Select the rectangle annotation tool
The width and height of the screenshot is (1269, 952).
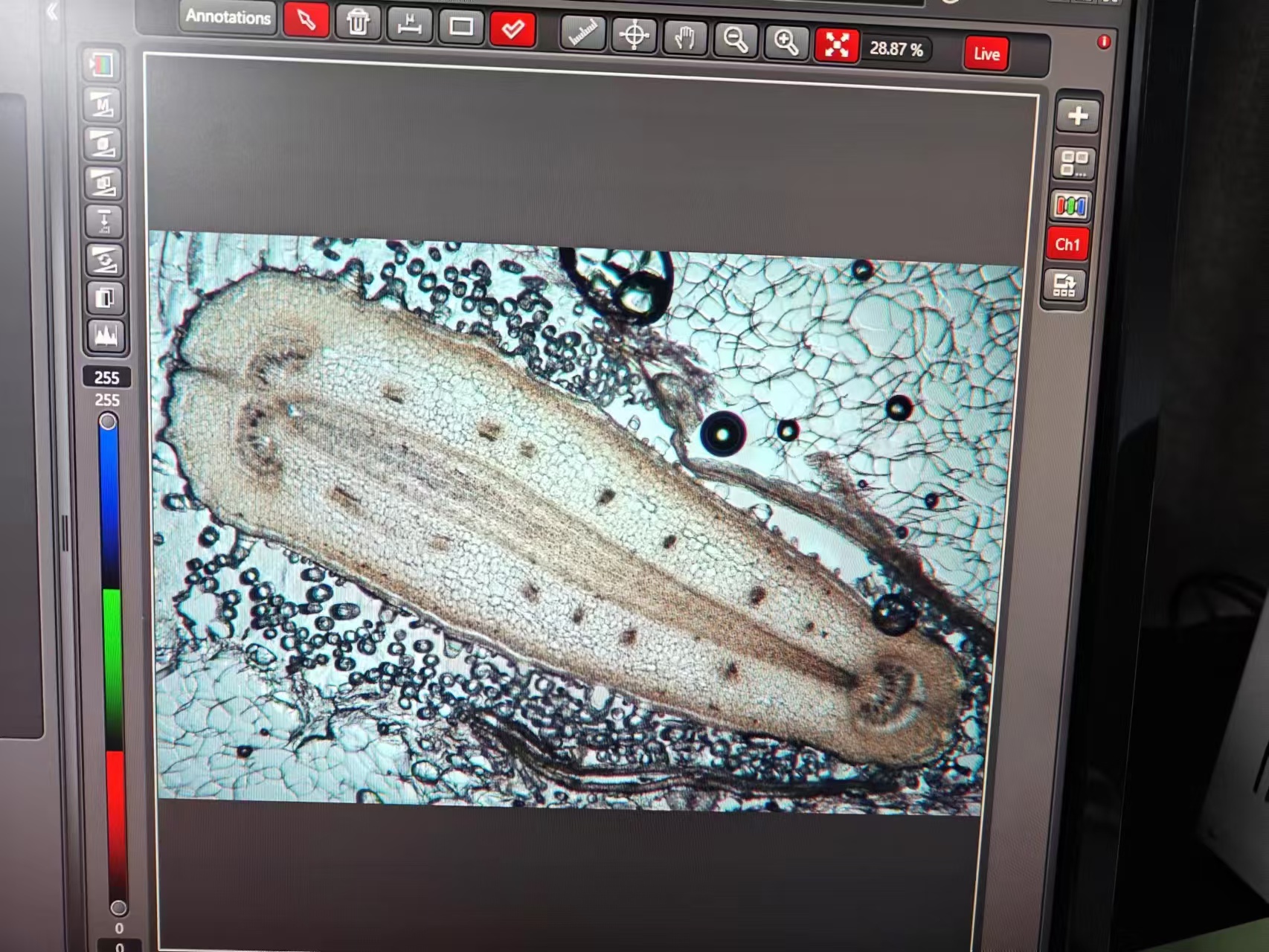pos(461,27)
